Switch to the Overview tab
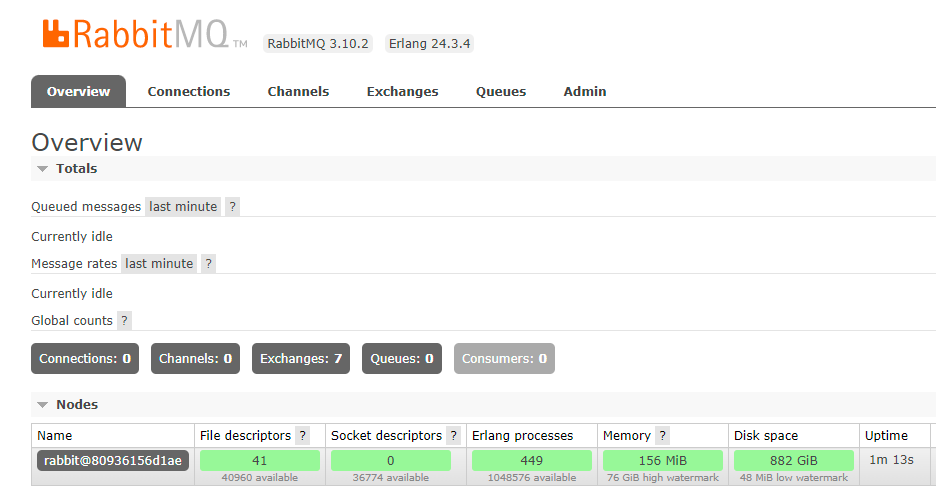The width and height of the screenshot is (936, 490). (78, 91)
